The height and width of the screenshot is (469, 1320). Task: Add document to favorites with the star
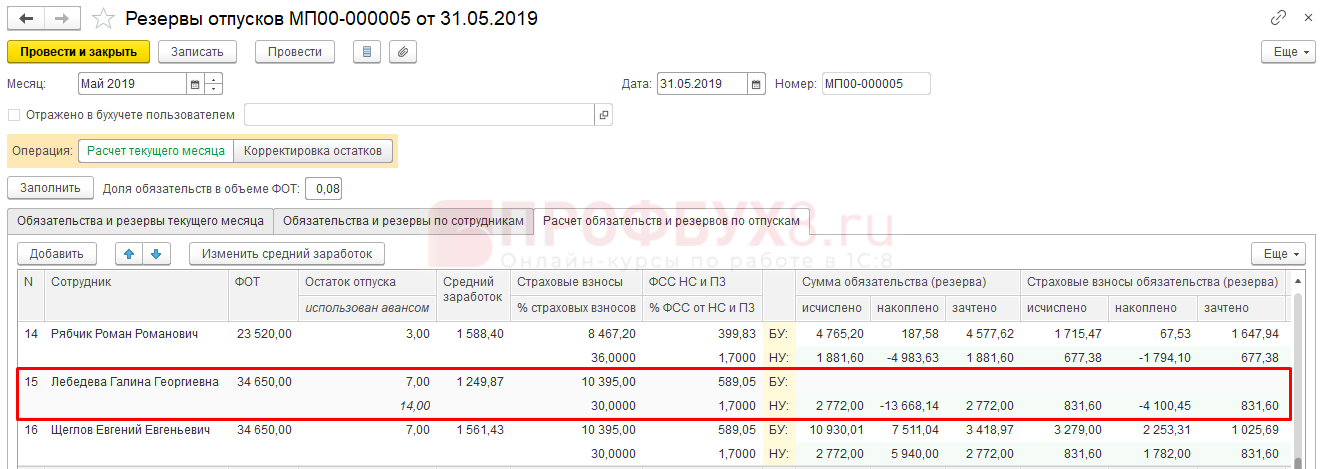tap(103, 19)
